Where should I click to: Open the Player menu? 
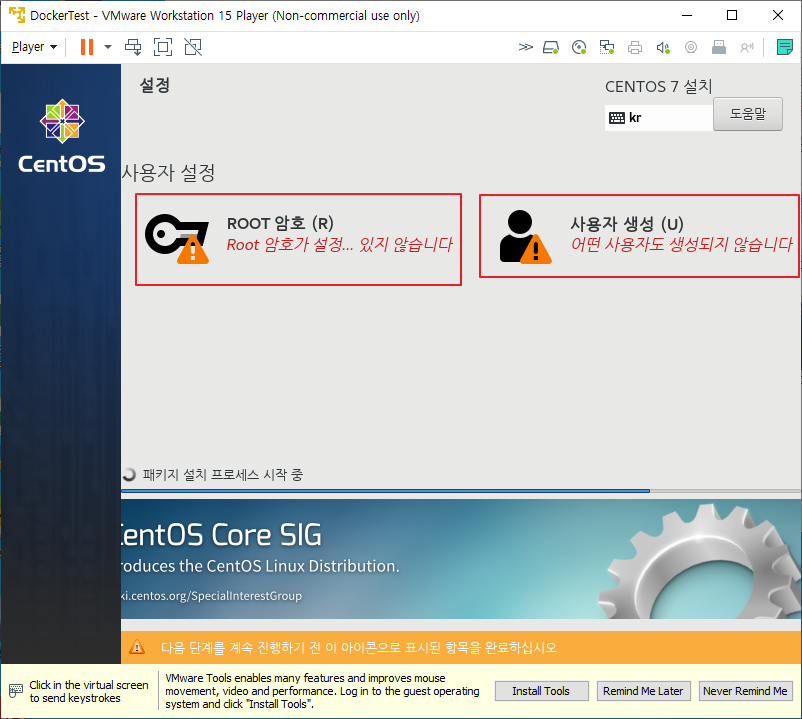(x=34, y=47)
